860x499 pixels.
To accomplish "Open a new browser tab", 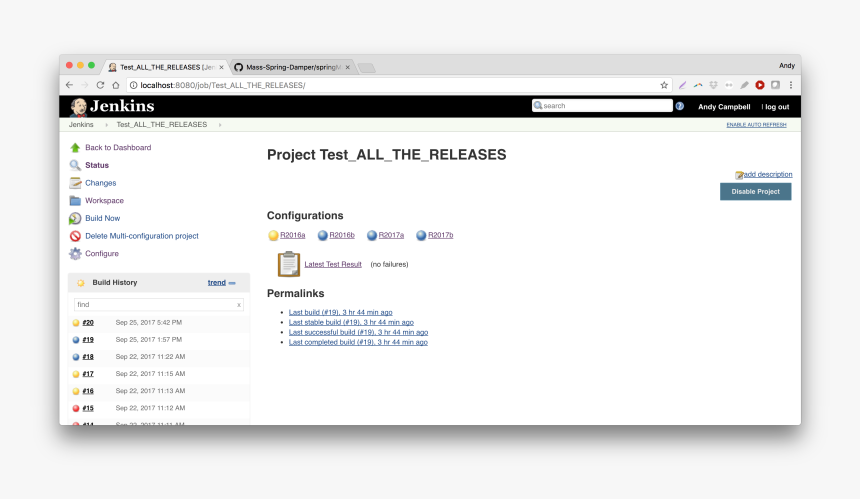I will click(x=366, y=67).
